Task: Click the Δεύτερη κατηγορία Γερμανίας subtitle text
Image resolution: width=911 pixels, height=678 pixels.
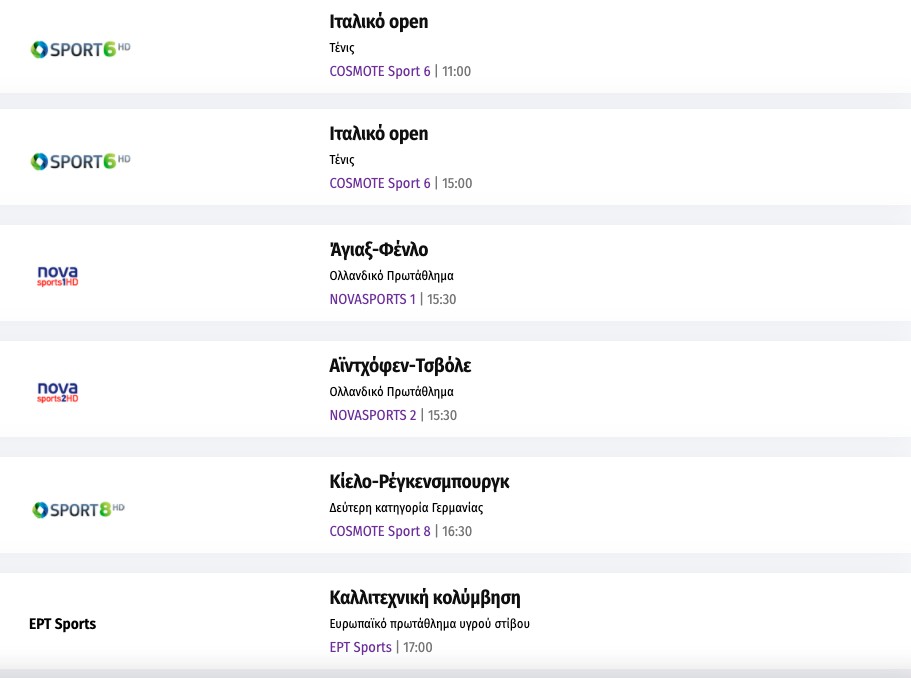Action: [406, 507]
